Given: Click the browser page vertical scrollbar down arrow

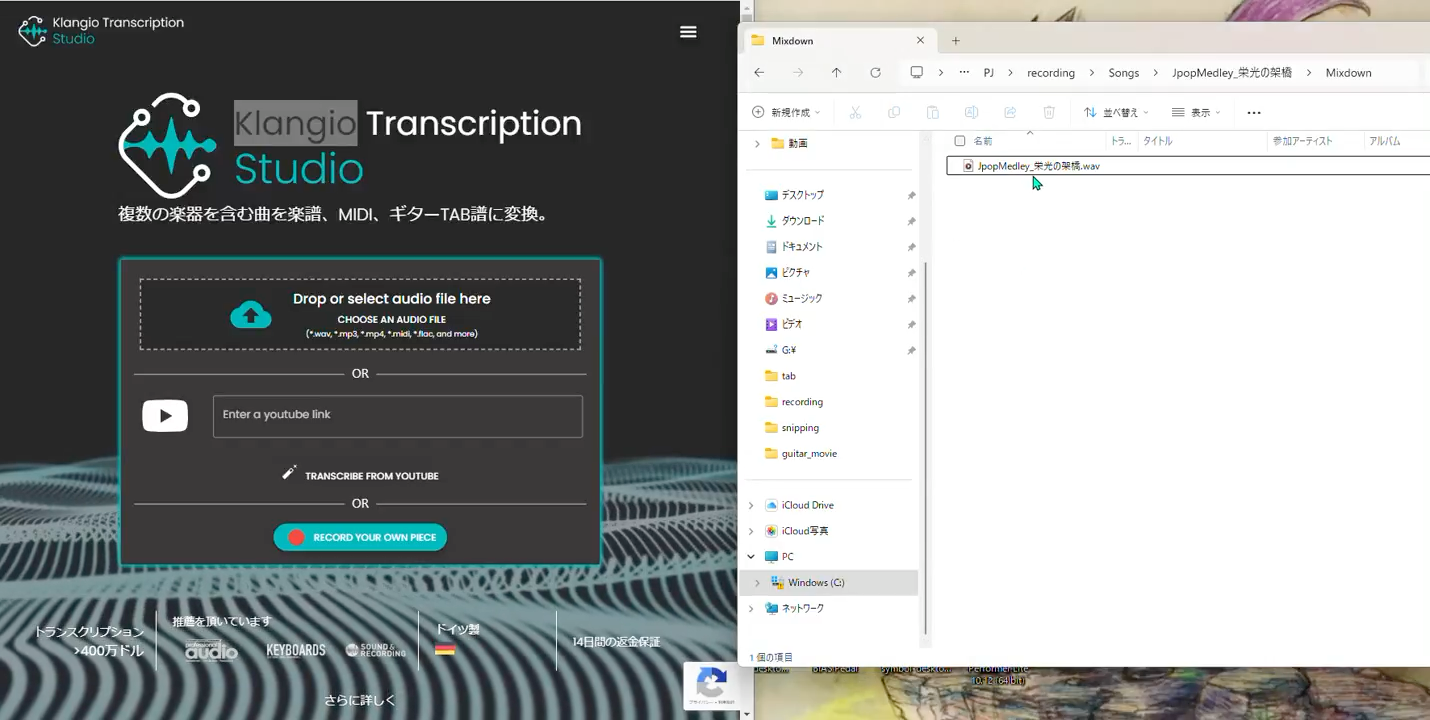Looking at the screenshot, I should coord(745,714).
